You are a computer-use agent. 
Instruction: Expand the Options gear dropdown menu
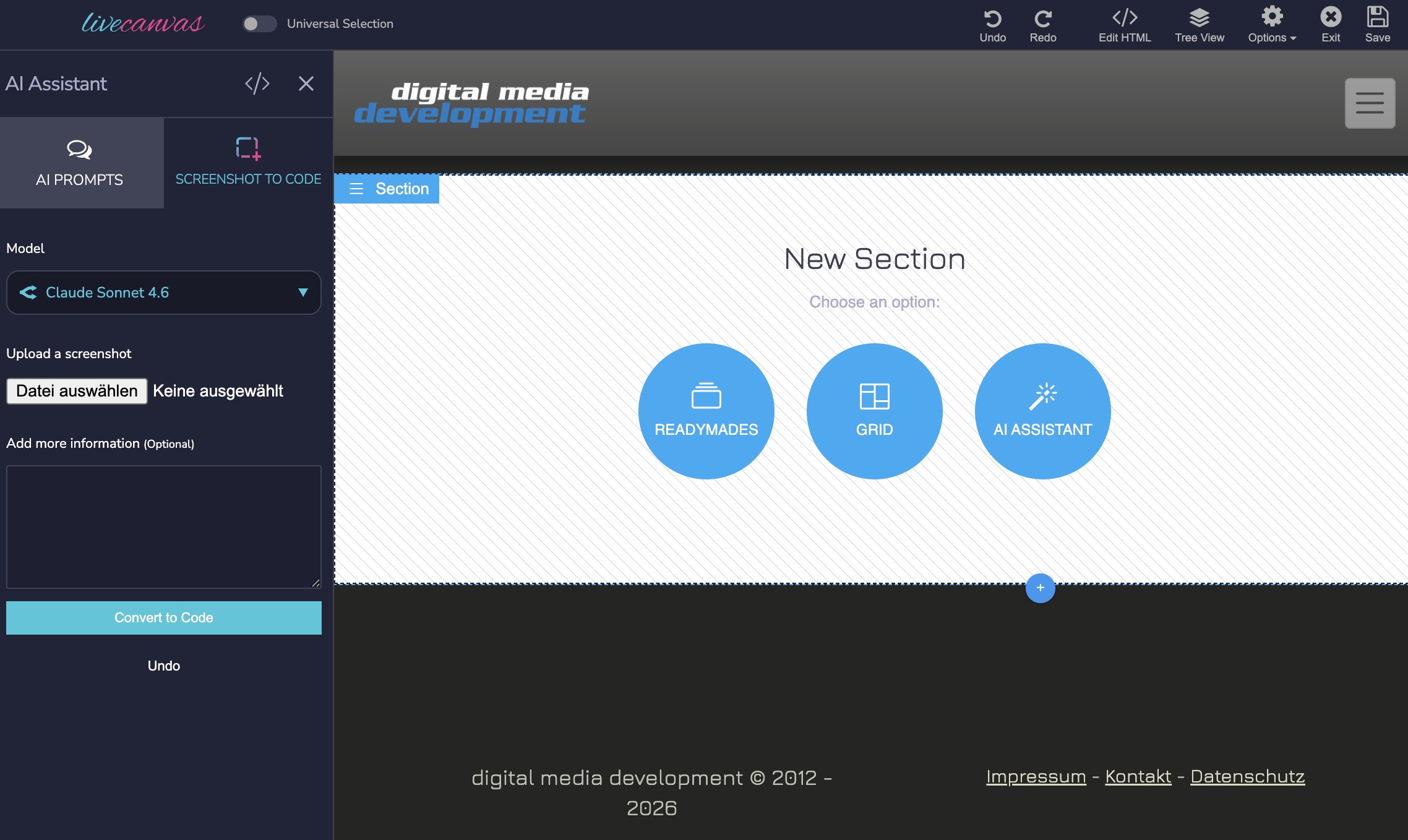[x=1272, y=25]
